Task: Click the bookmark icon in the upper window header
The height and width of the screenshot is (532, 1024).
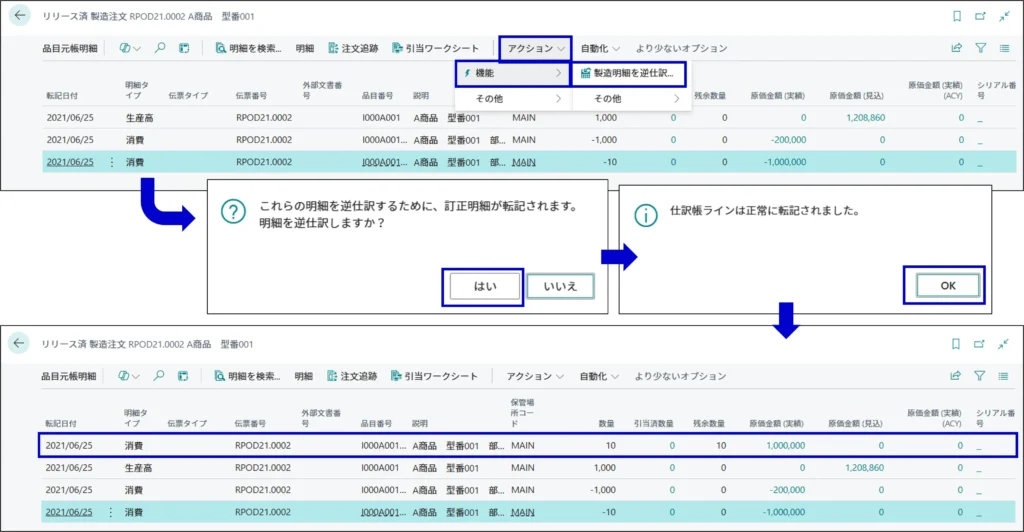Action: [x=957, y=16]
